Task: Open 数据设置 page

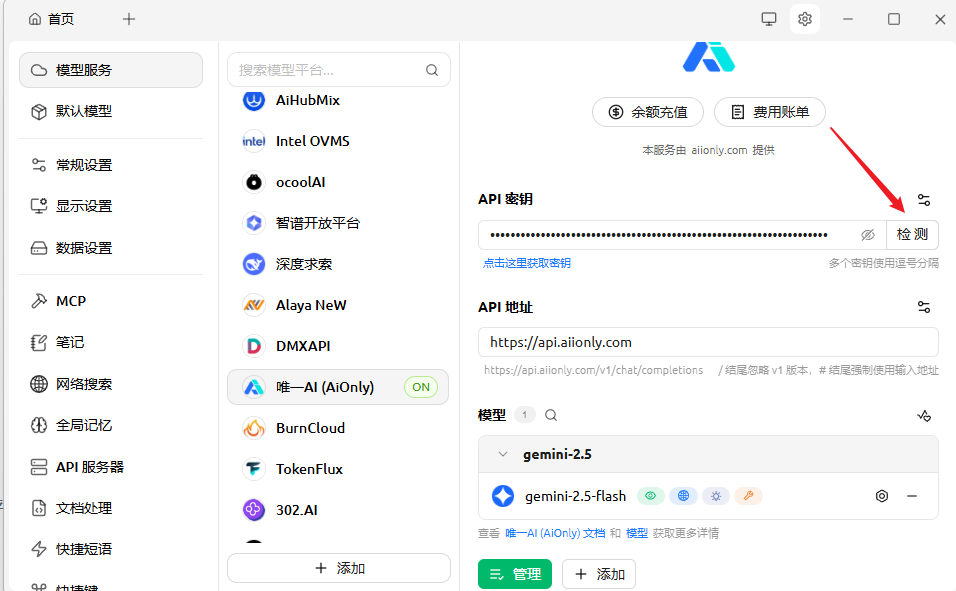Action: point(111,248)
